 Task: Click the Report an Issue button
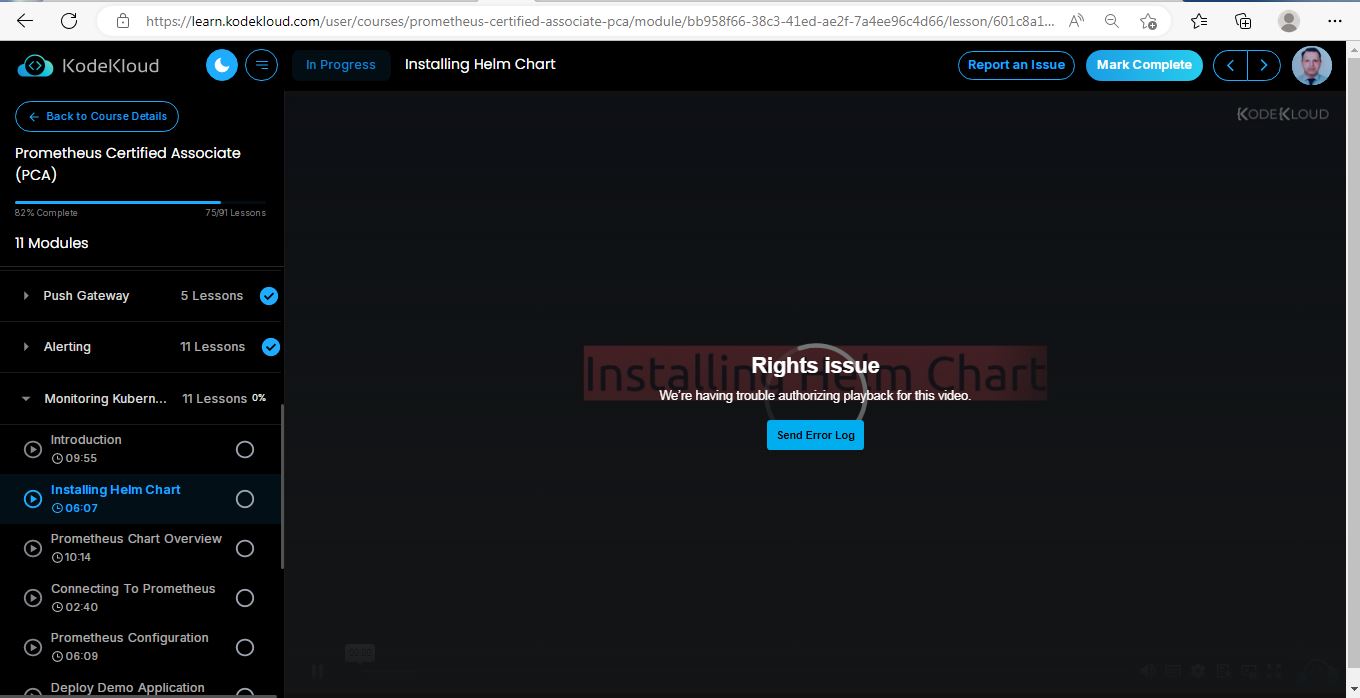[1016, 65]
